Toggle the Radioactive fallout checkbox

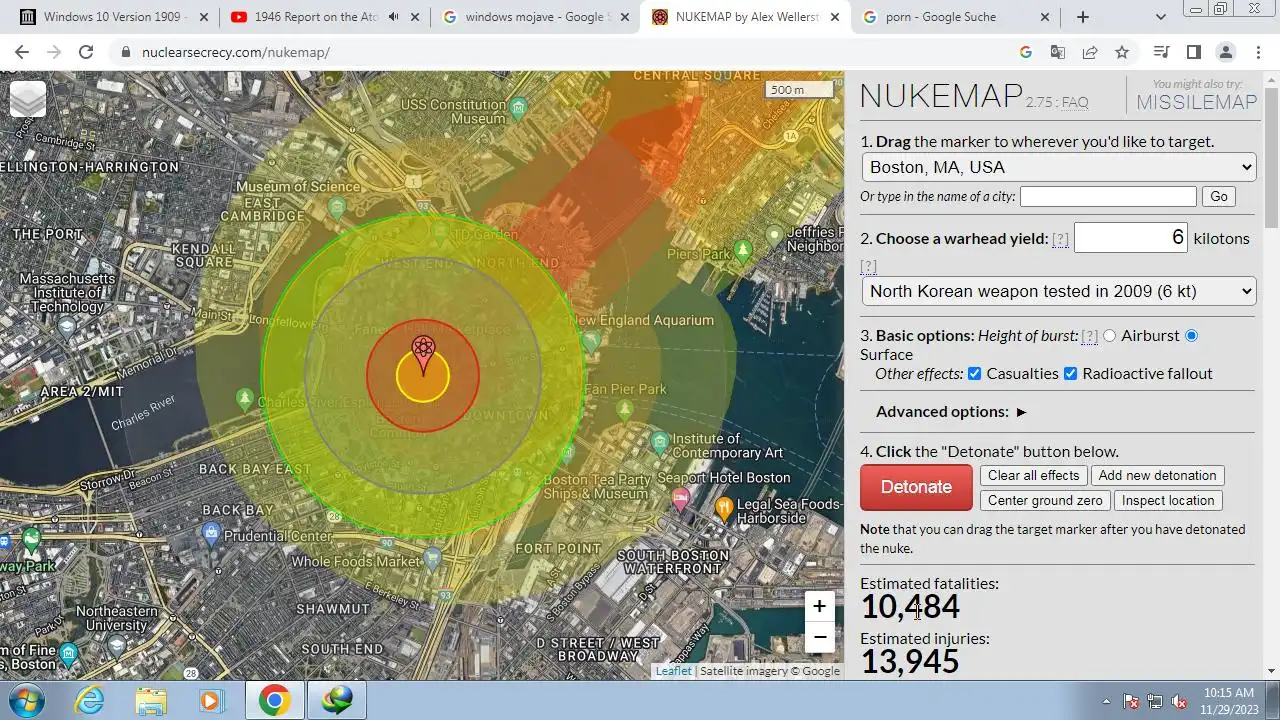[x=1070, y=374]
